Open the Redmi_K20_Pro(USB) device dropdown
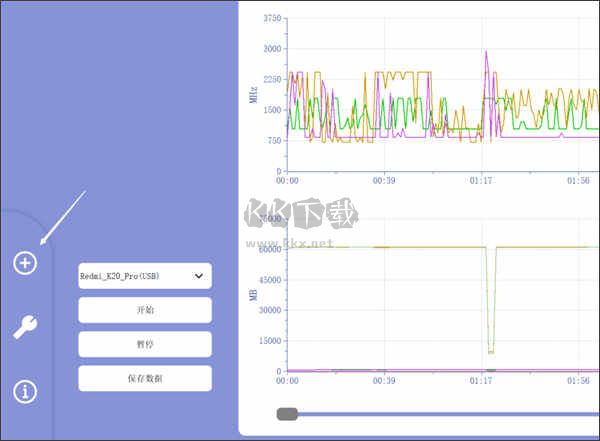Image resolution: width=600 pixels, height=441 pixels. coord(145,276)
